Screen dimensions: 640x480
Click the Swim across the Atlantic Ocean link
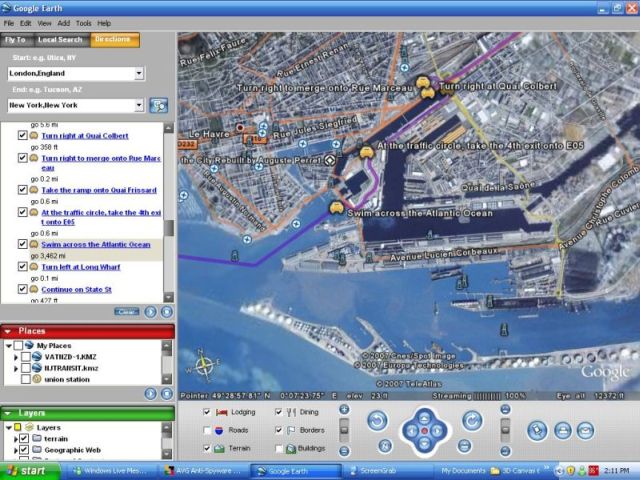(x=96, y=244)
